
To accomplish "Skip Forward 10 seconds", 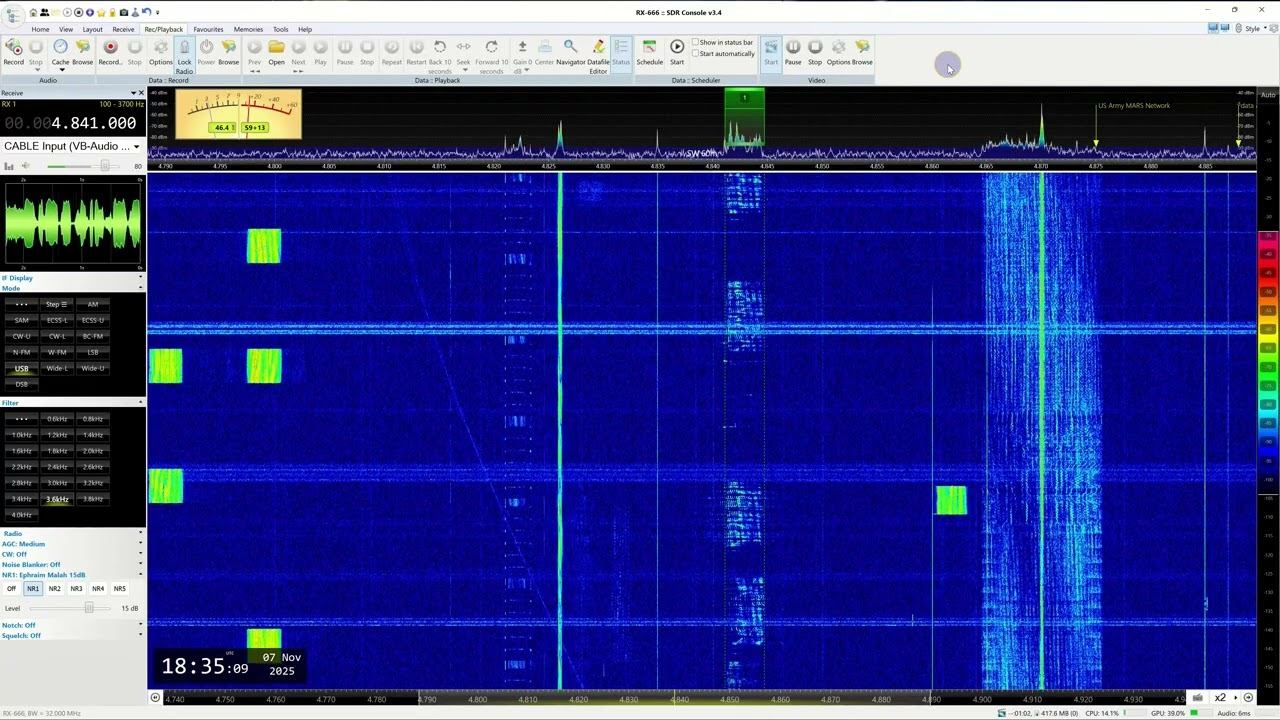I will [x=491, y=56].
